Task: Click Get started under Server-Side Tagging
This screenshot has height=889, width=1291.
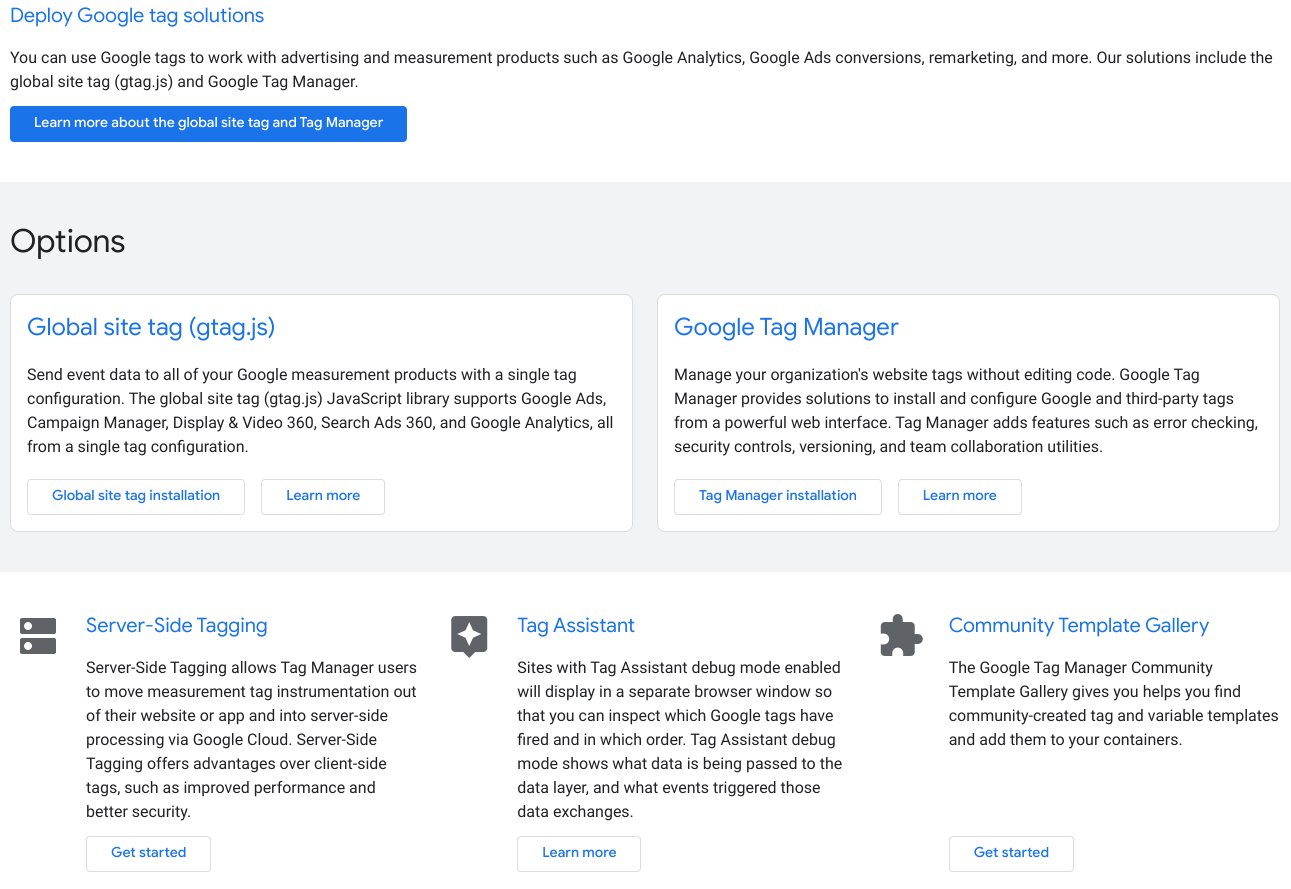Action: click(x=148, y=853)
